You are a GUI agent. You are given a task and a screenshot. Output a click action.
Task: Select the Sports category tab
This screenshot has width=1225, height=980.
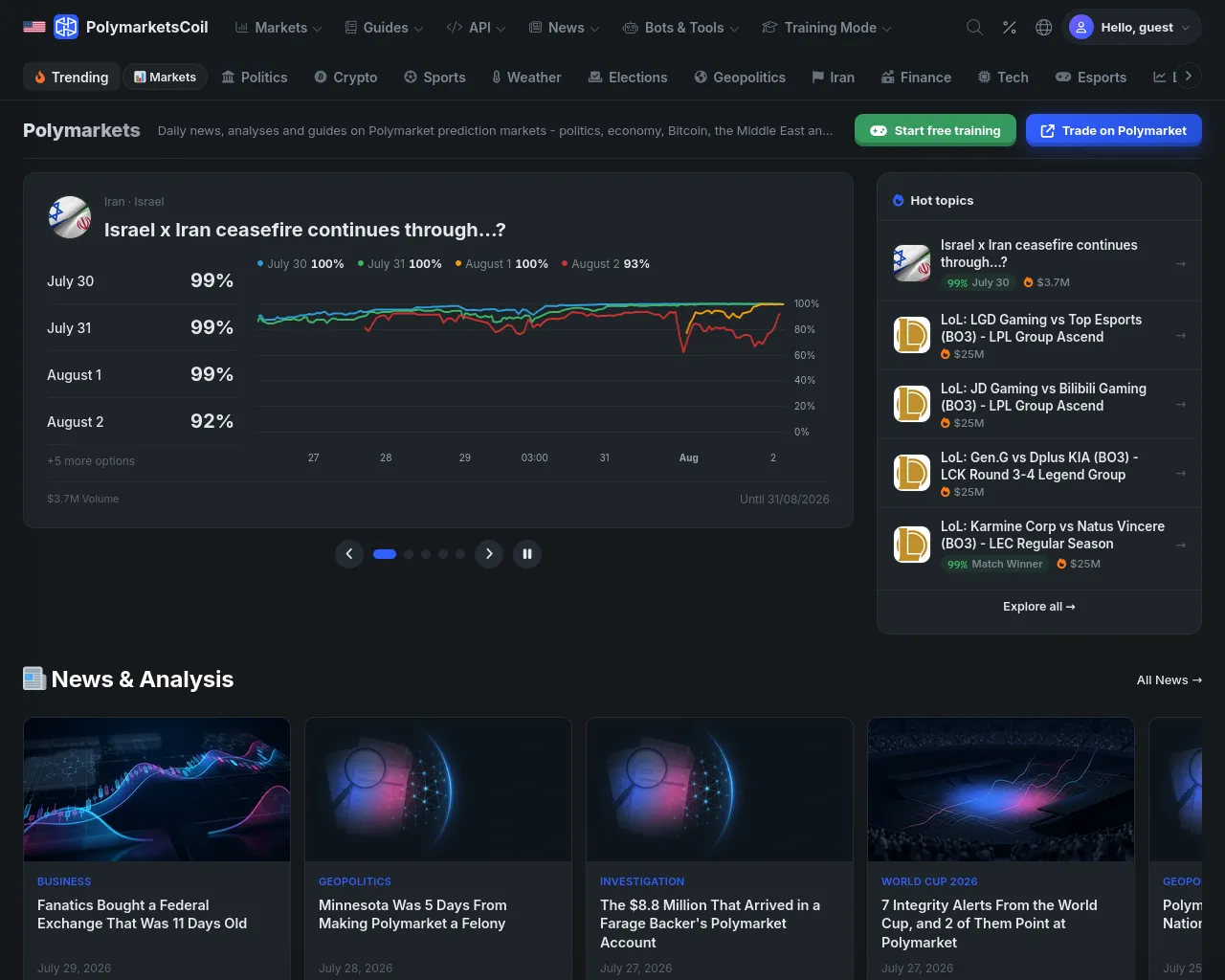[434, 78]
